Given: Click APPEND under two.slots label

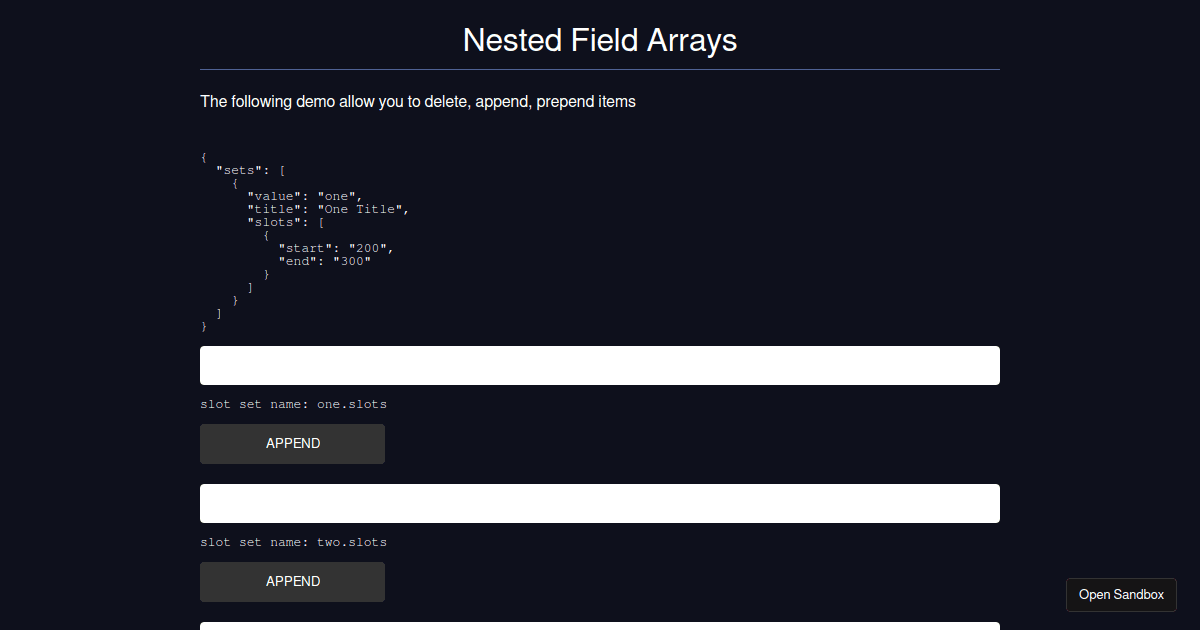Looking at the screenshot, I should tap(292, 581).
